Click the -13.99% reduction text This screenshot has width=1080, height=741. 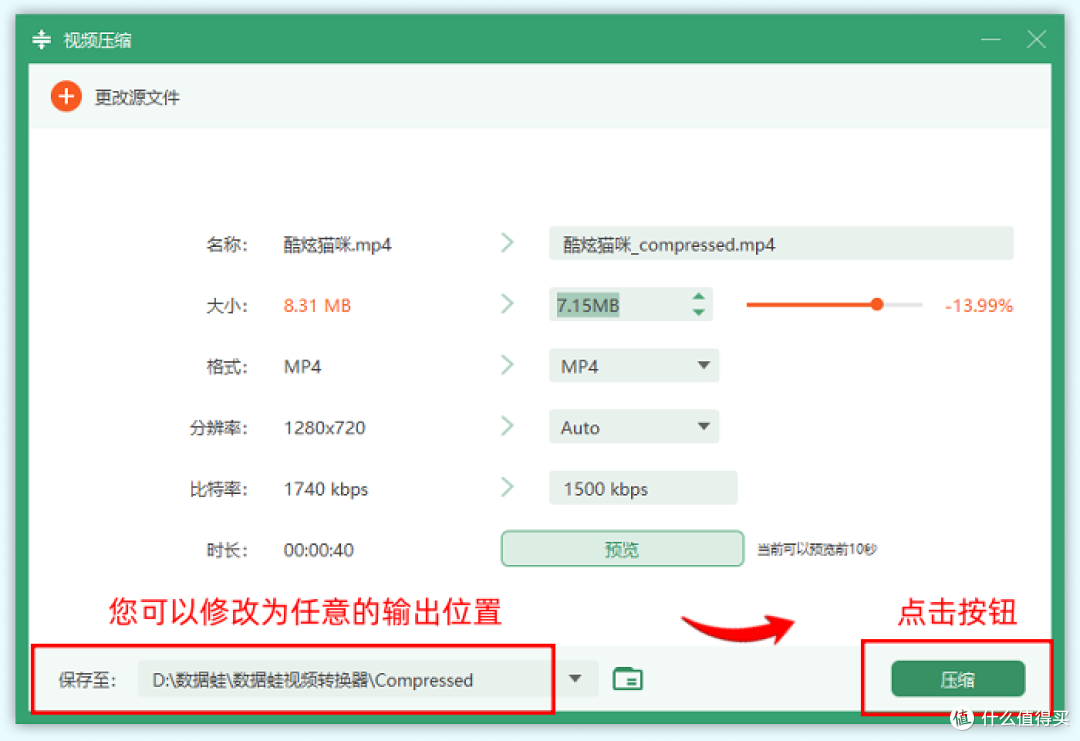979,305
